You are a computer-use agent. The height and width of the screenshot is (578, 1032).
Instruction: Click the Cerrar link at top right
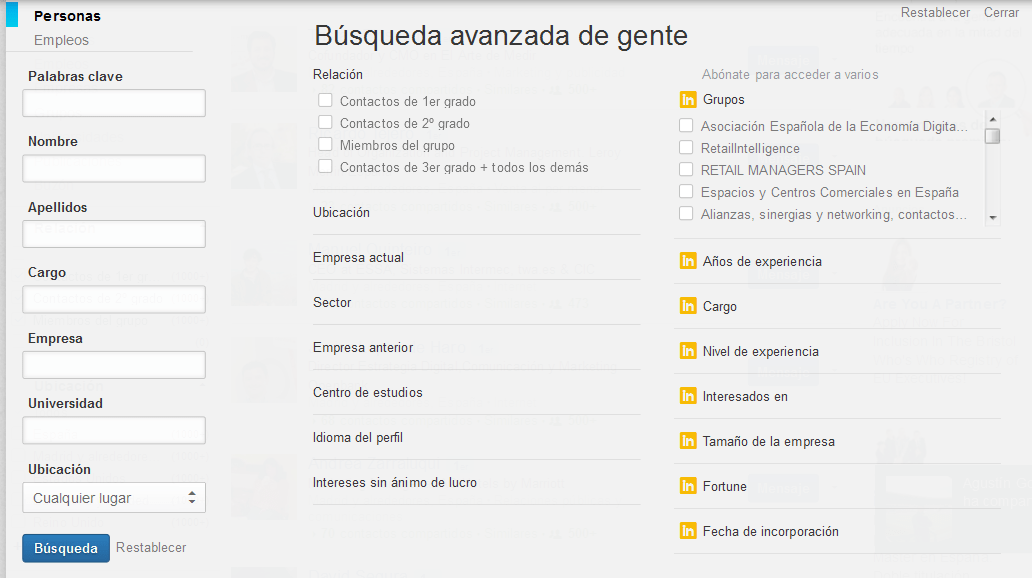click(x=1001, y=13)
